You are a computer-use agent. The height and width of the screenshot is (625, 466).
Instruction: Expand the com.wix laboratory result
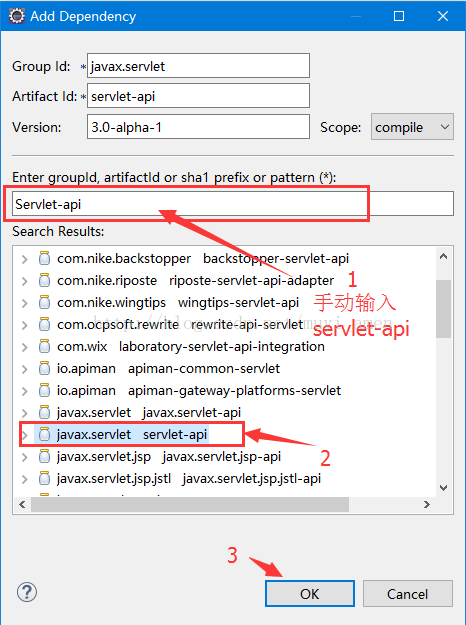[x=25, y=347]
